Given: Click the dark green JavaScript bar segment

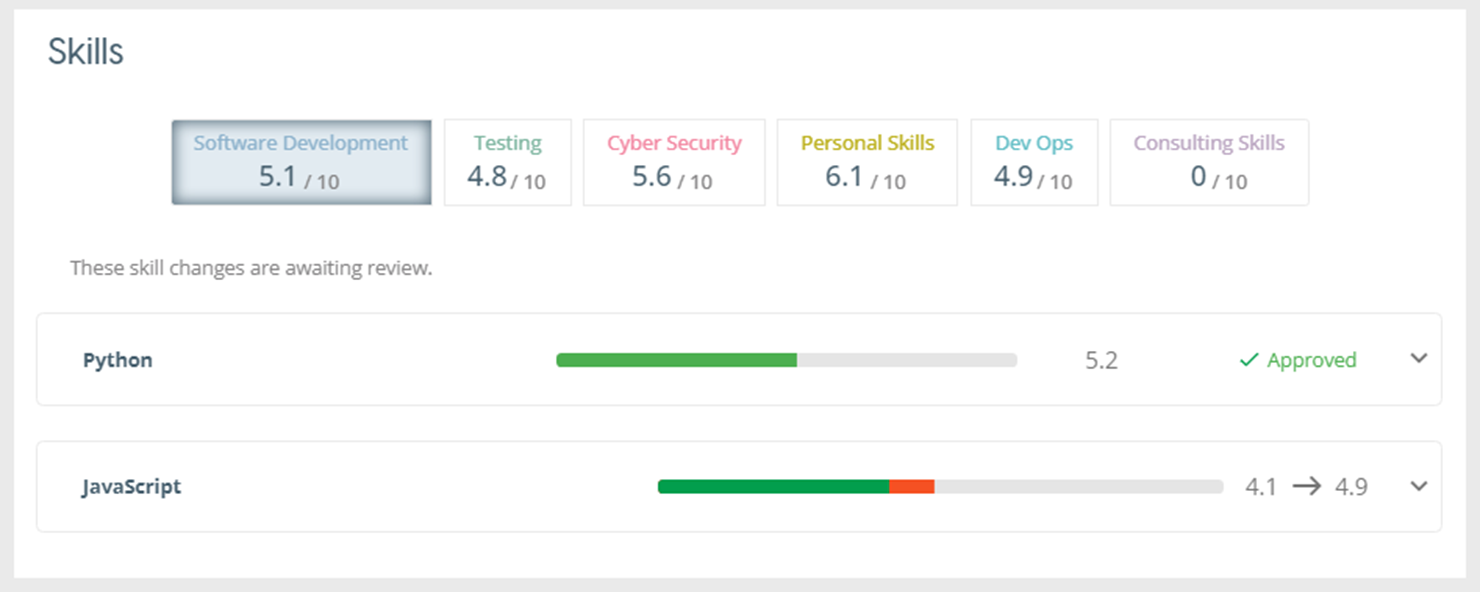Looking at the screenshot, I should point(773,487).
